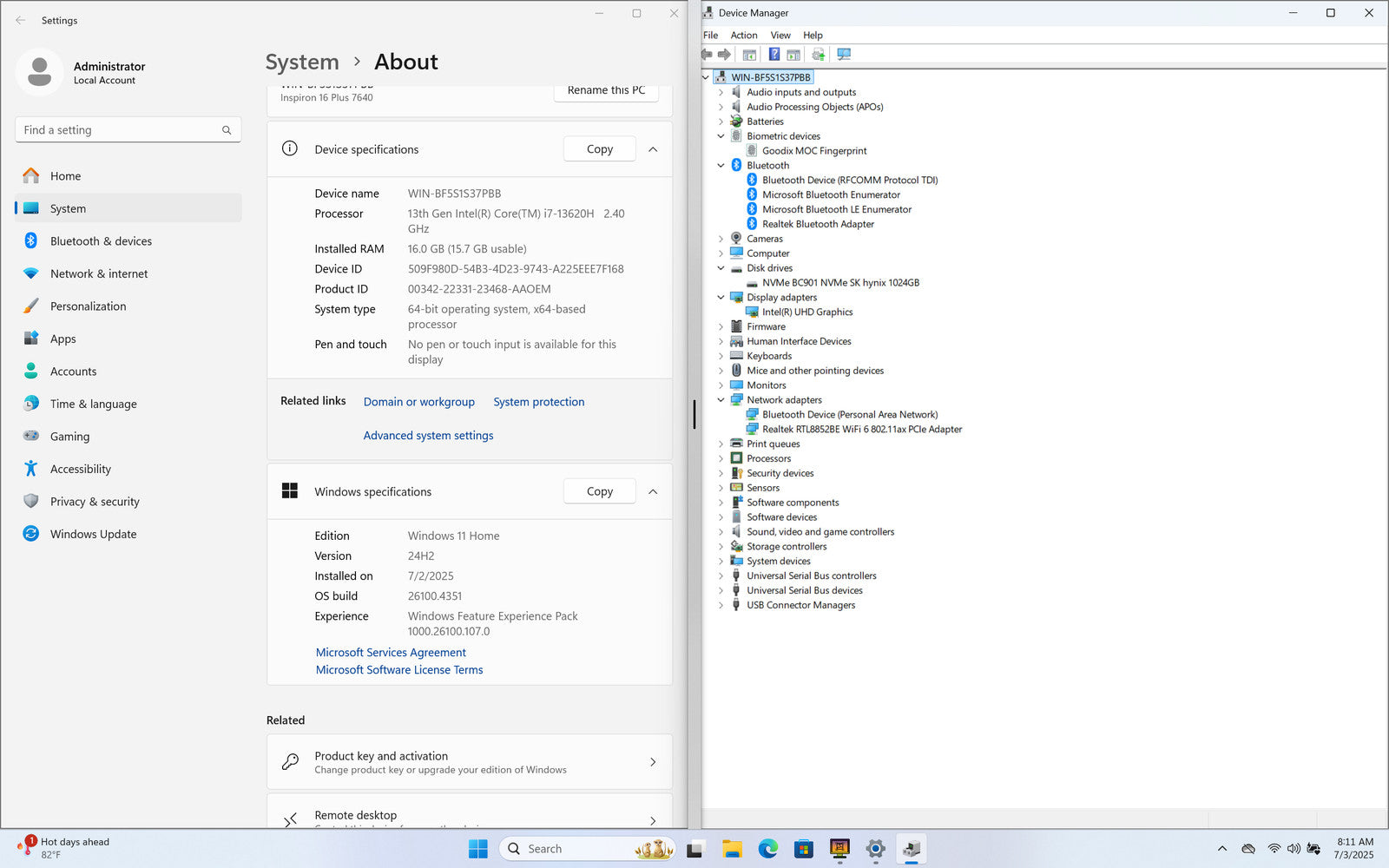Image resolution: width=1389 pixels, height=868 pixels.
Task: Select Intel(R) UHD Graphics device
Action: (807, 312)
